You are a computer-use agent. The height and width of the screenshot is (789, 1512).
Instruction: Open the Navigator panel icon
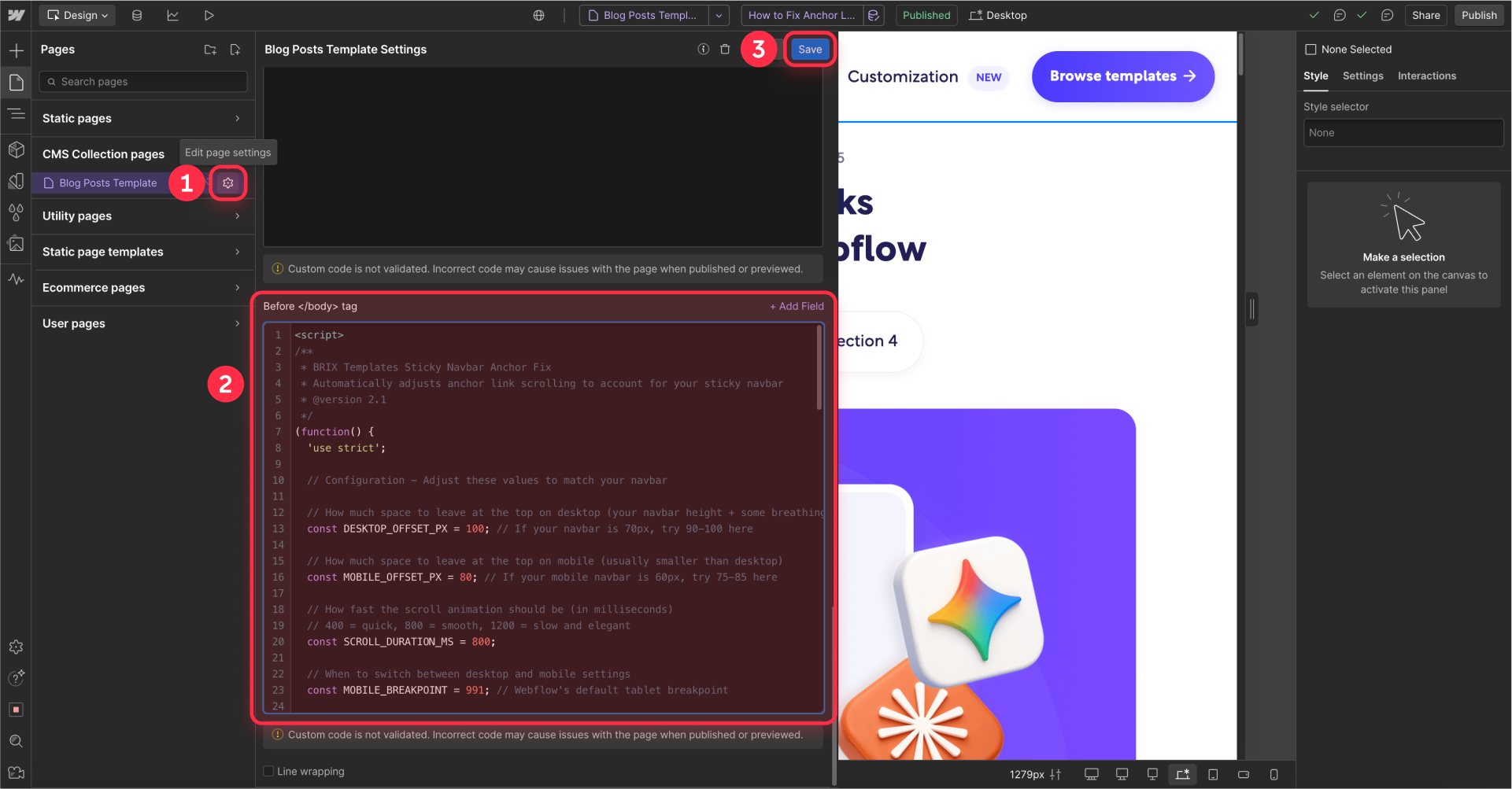click(x=16, y=114)
